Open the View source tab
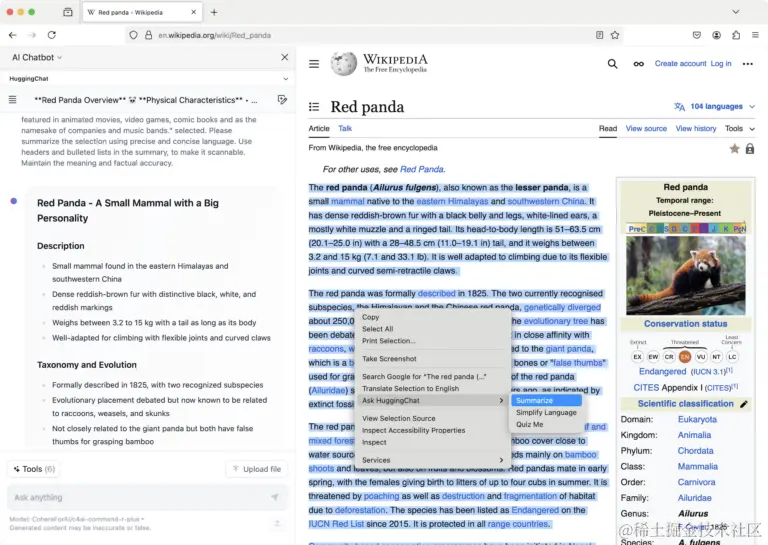768x545 pixels. [x=646, y=128]
